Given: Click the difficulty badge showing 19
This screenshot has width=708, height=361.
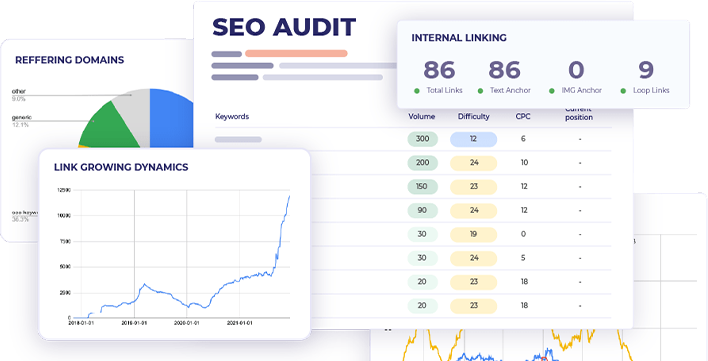Looking at the screenshot, I should coord(473,234).
